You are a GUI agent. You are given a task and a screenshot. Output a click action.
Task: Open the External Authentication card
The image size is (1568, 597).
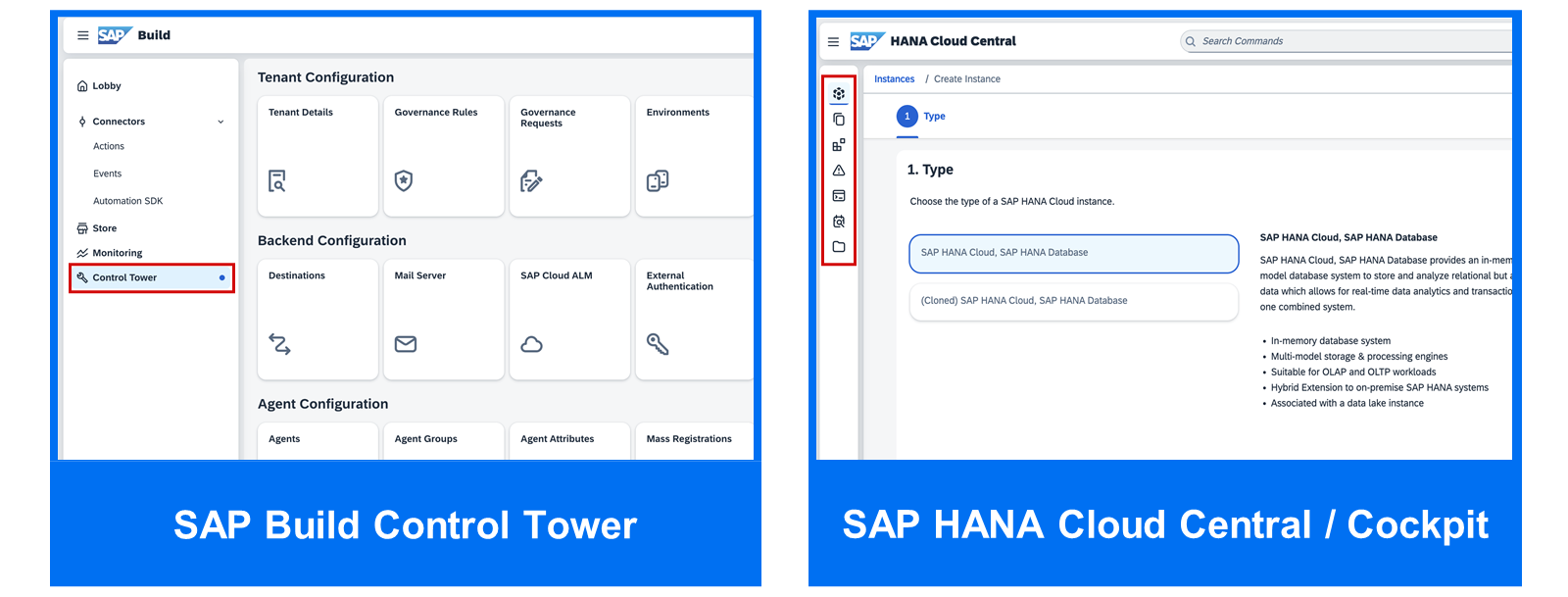coord(695,320)
